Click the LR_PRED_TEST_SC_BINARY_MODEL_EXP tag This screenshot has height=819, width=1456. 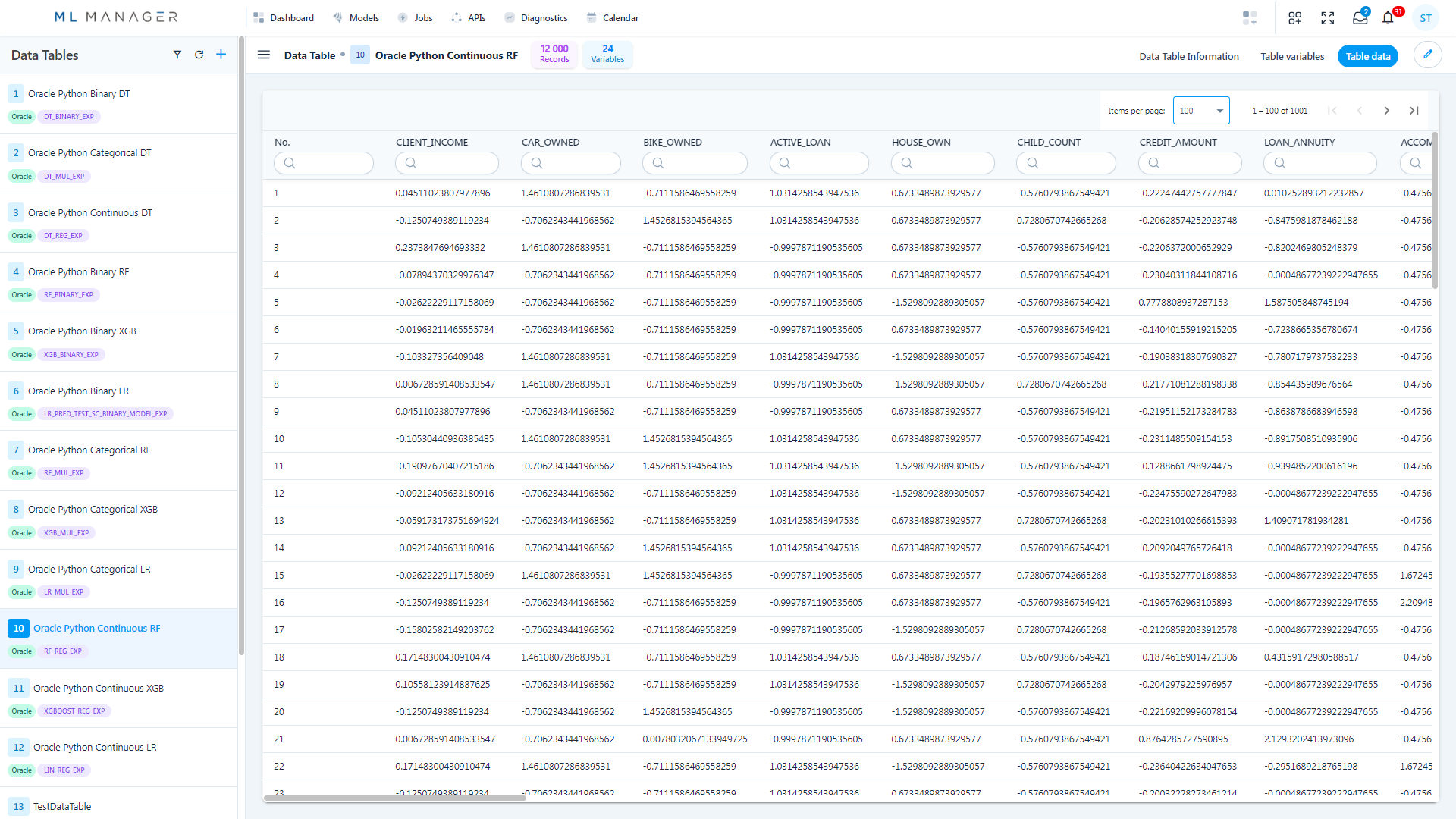click(x=105, y=414)
